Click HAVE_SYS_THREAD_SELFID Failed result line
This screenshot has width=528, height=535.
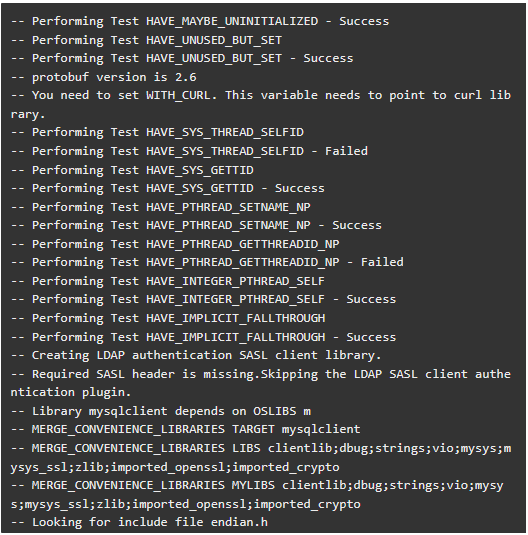click(189, 151)
